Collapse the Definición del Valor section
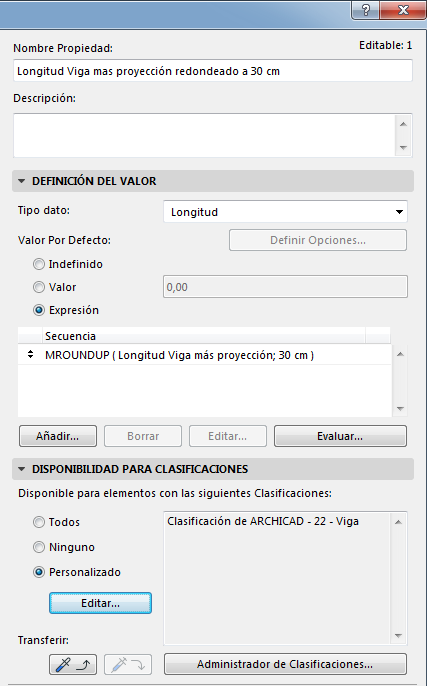427x686 pixels. pos(21,181)
